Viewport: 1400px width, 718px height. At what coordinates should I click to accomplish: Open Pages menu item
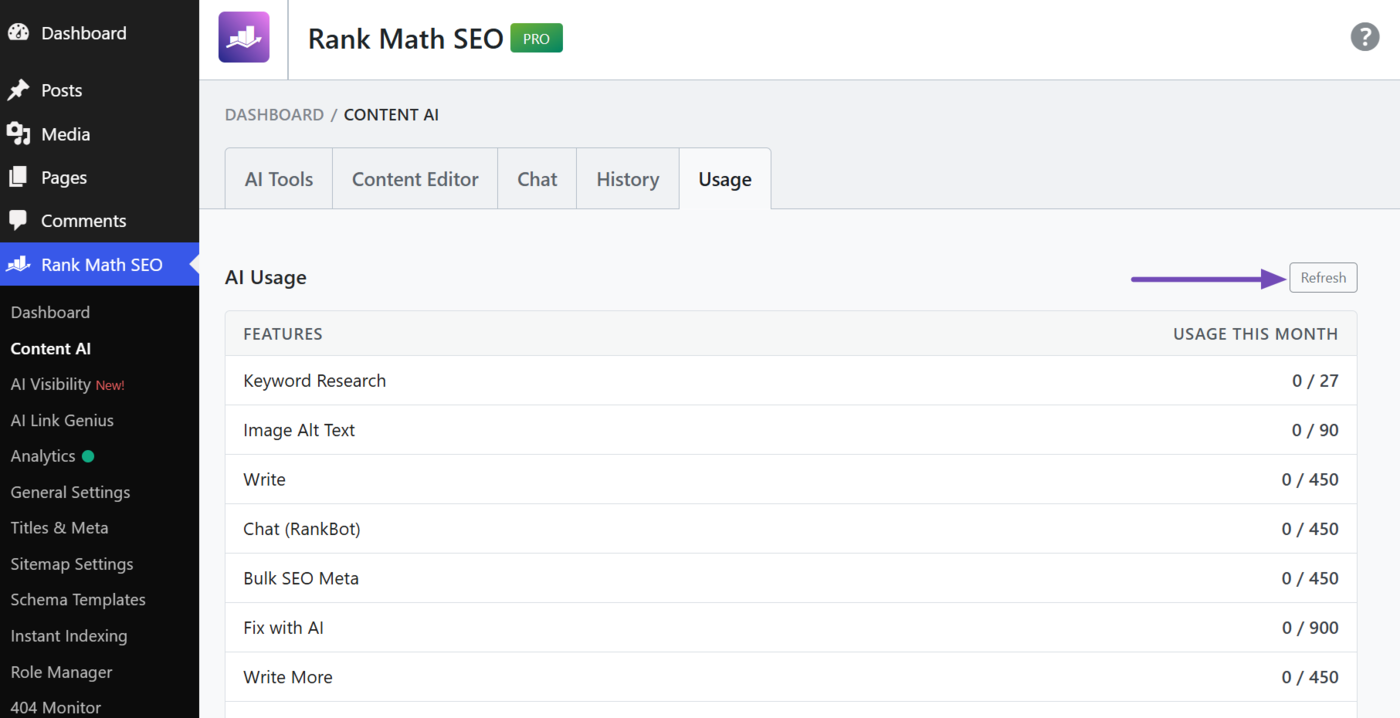tap(64, 177)
